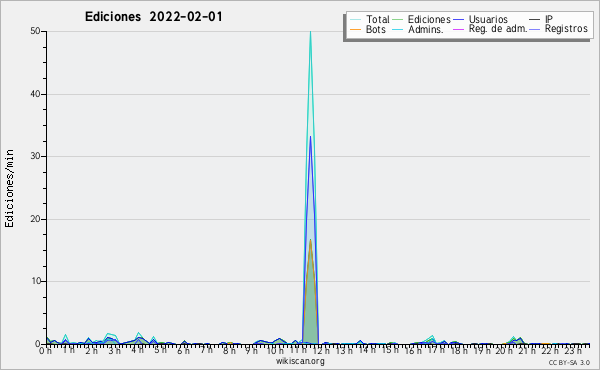Viewport: 600px width, 370px height.
Task: Click the Bots orange legend line
Action: pos(355,29)
